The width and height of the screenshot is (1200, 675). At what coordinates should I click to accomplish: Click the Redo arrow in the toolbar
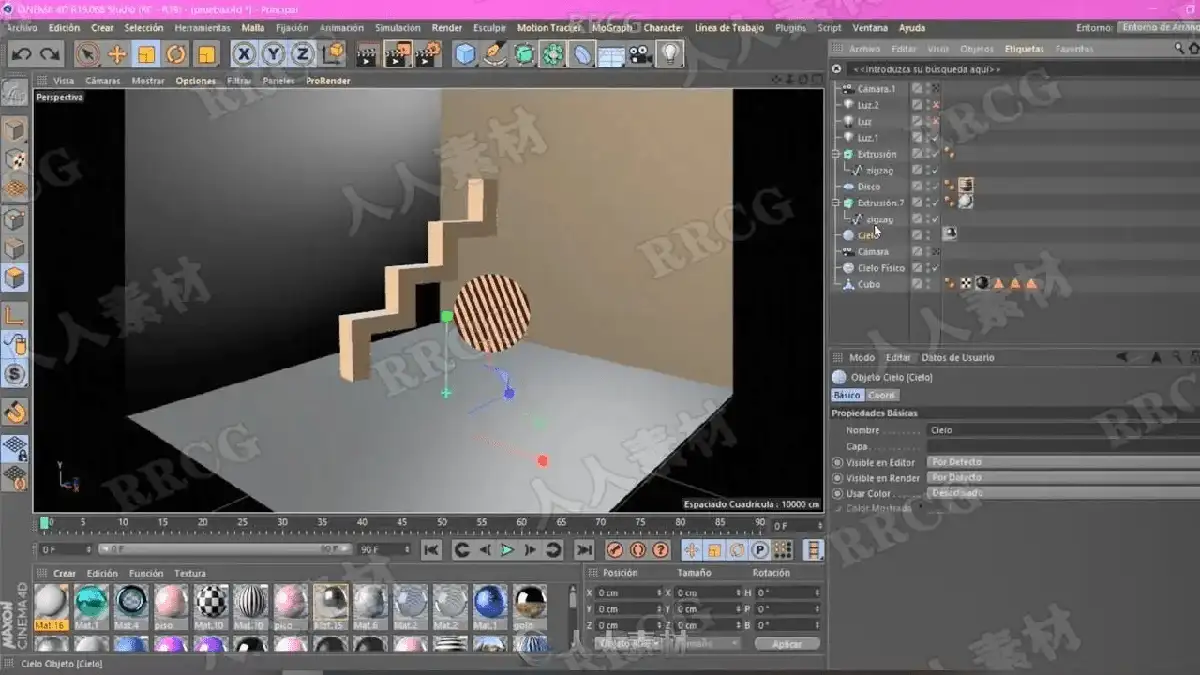[x=48, y=54]
